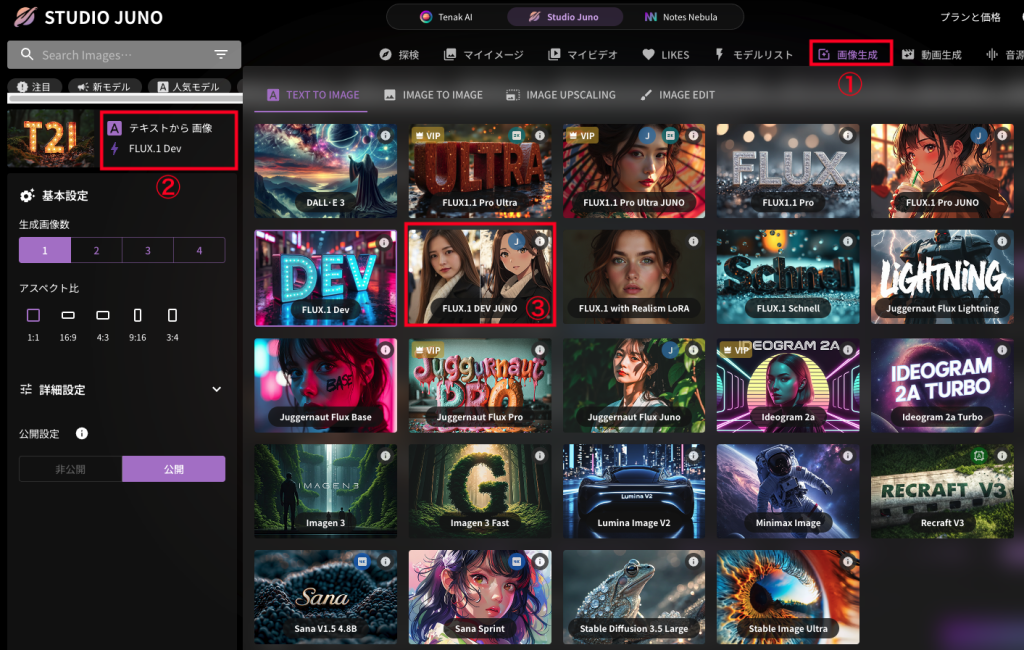Screen dimensions: 1024x650
Task: Filter by the 人気モデル chip
Action: click(x=189, y=86)
